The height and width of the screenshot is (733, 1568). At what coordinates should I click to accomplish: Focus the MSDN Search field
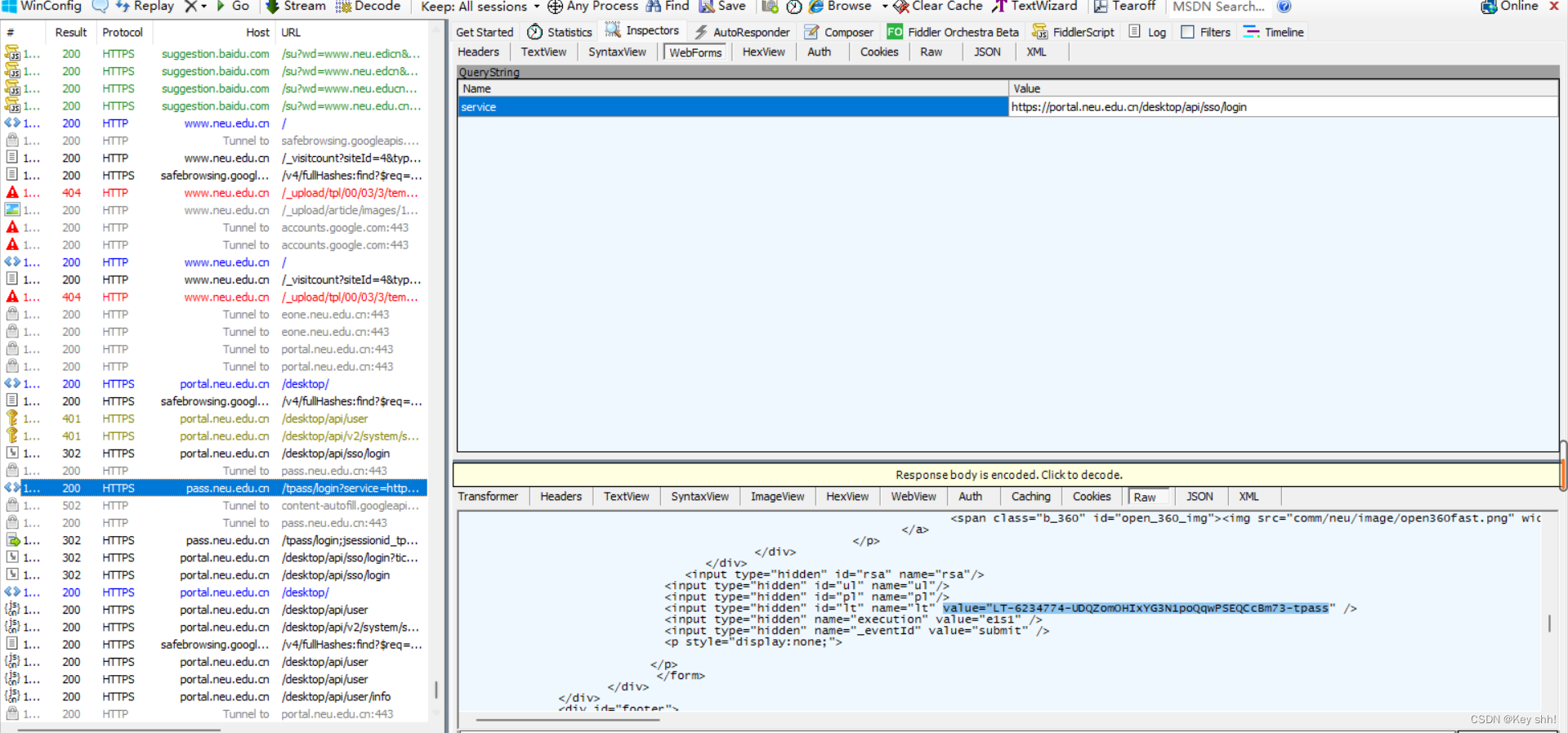point(1217,7)
